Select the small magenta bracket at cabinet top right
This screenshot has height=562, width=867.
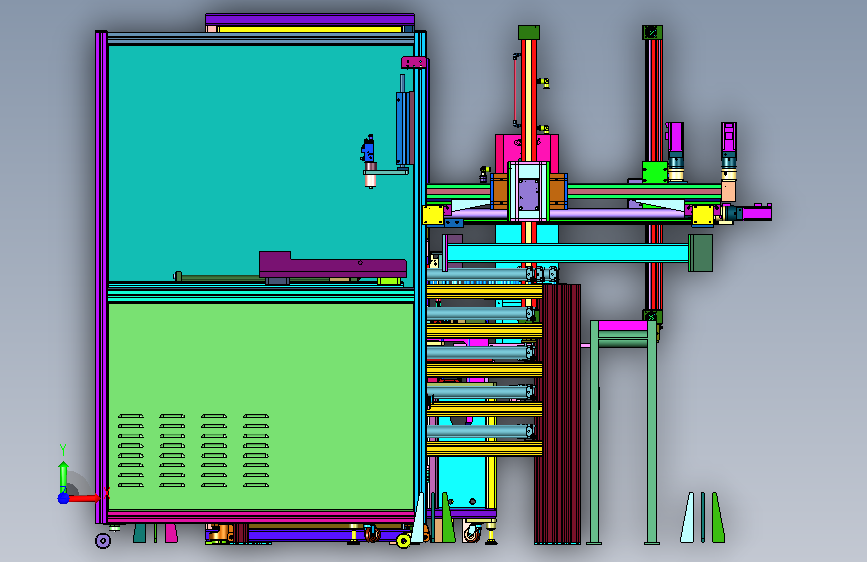[414, 63]
